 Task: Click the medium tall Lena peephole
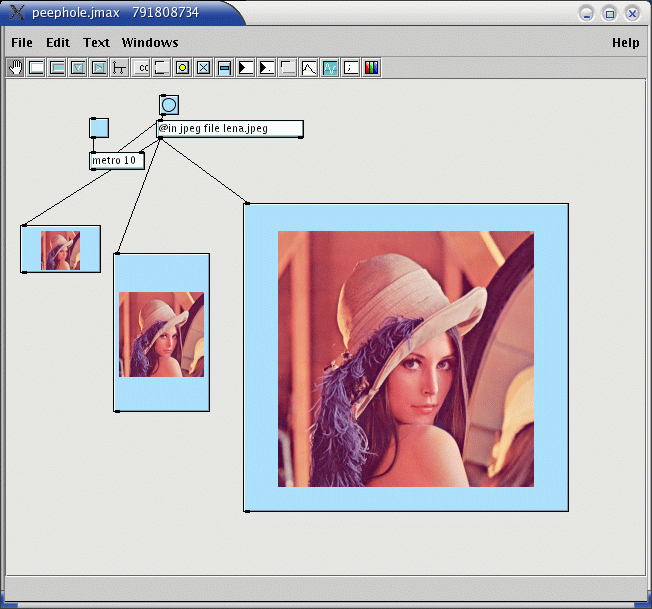[x=161, y=333]
